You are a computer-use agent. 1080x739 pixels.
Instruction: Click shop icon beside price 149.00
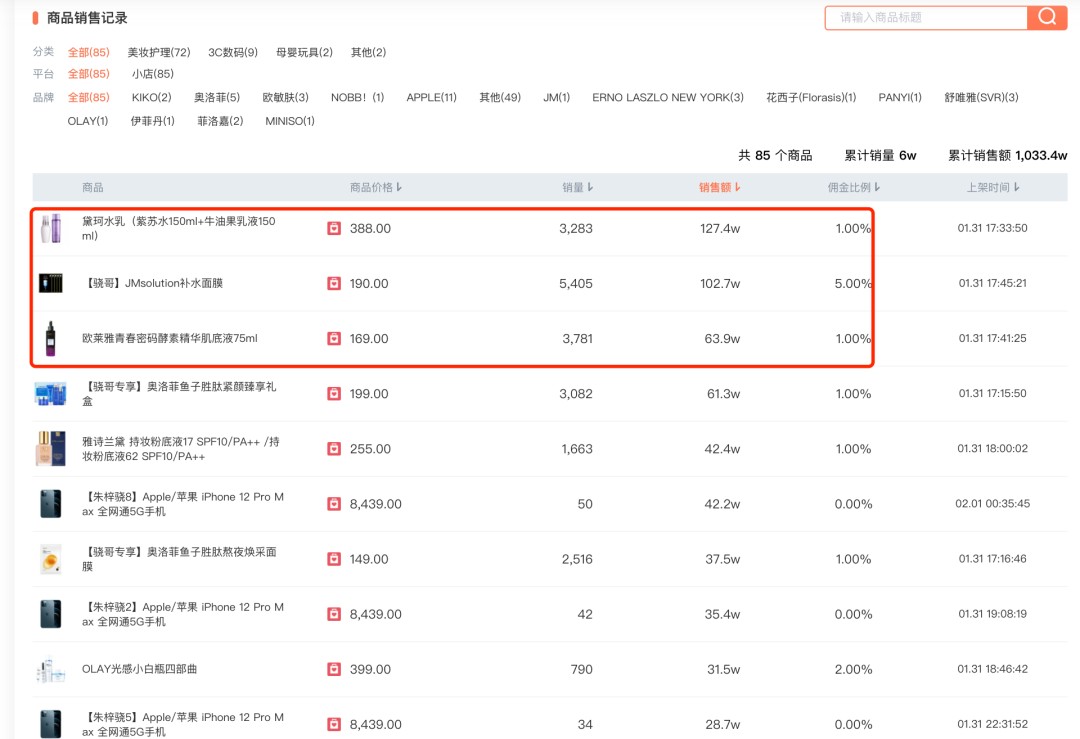point(334,559)
